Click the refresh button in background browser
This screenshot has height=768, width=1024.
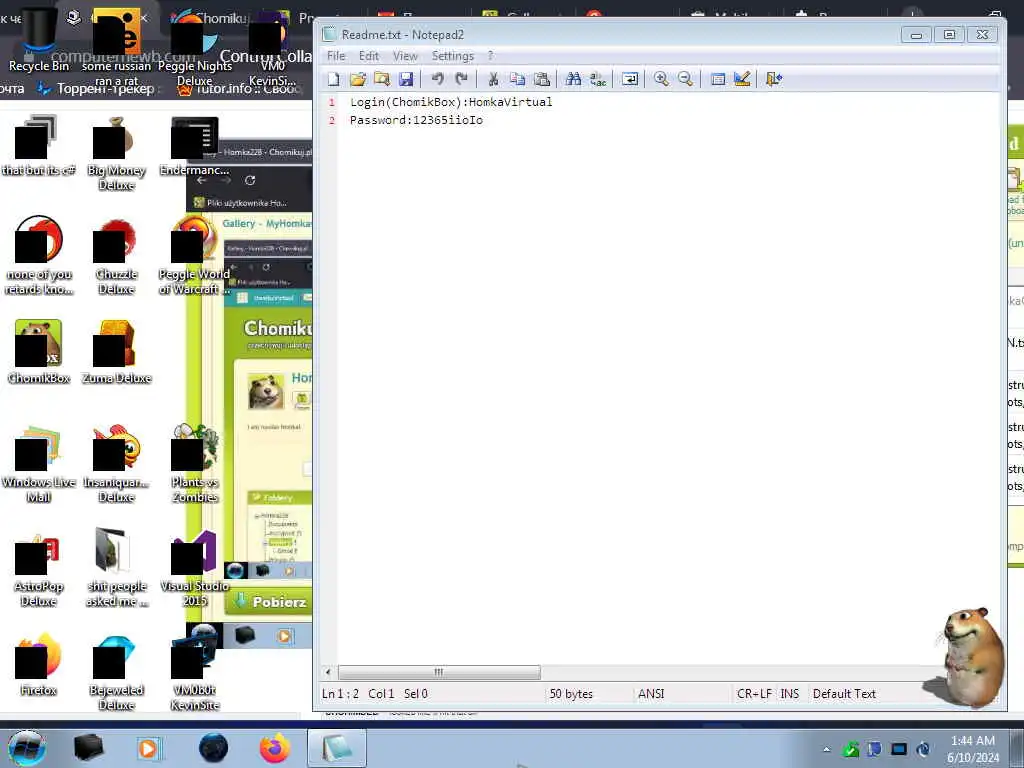[249, 180]
